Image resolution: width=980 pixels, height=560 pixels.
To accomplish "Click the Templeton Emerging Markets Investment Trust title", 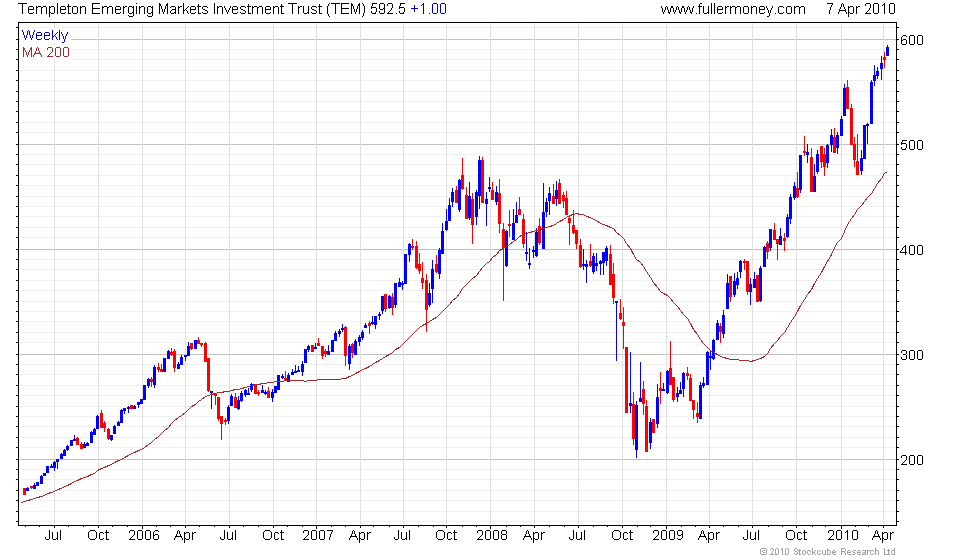I will (191, 9).
